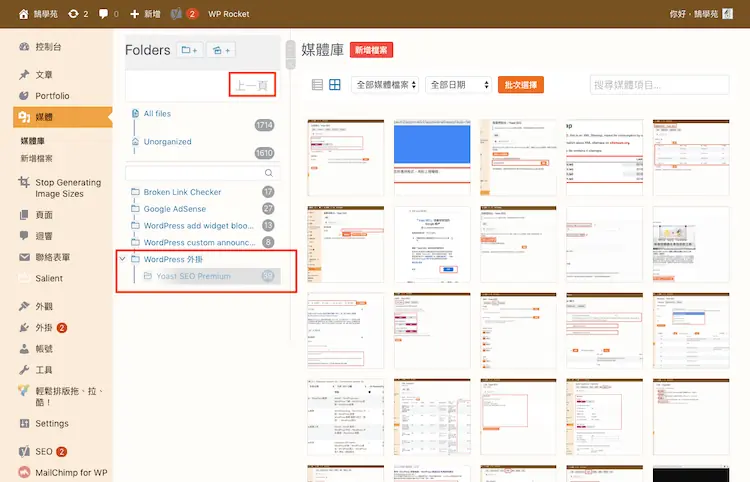Open 全部媒體檔案 dropdown

tap(385, 85)
